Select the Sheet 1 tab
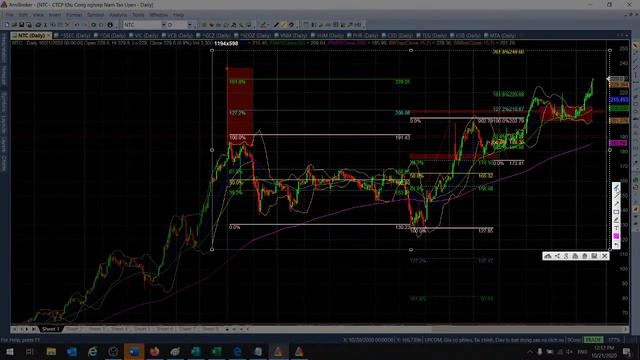 point(51,329)
